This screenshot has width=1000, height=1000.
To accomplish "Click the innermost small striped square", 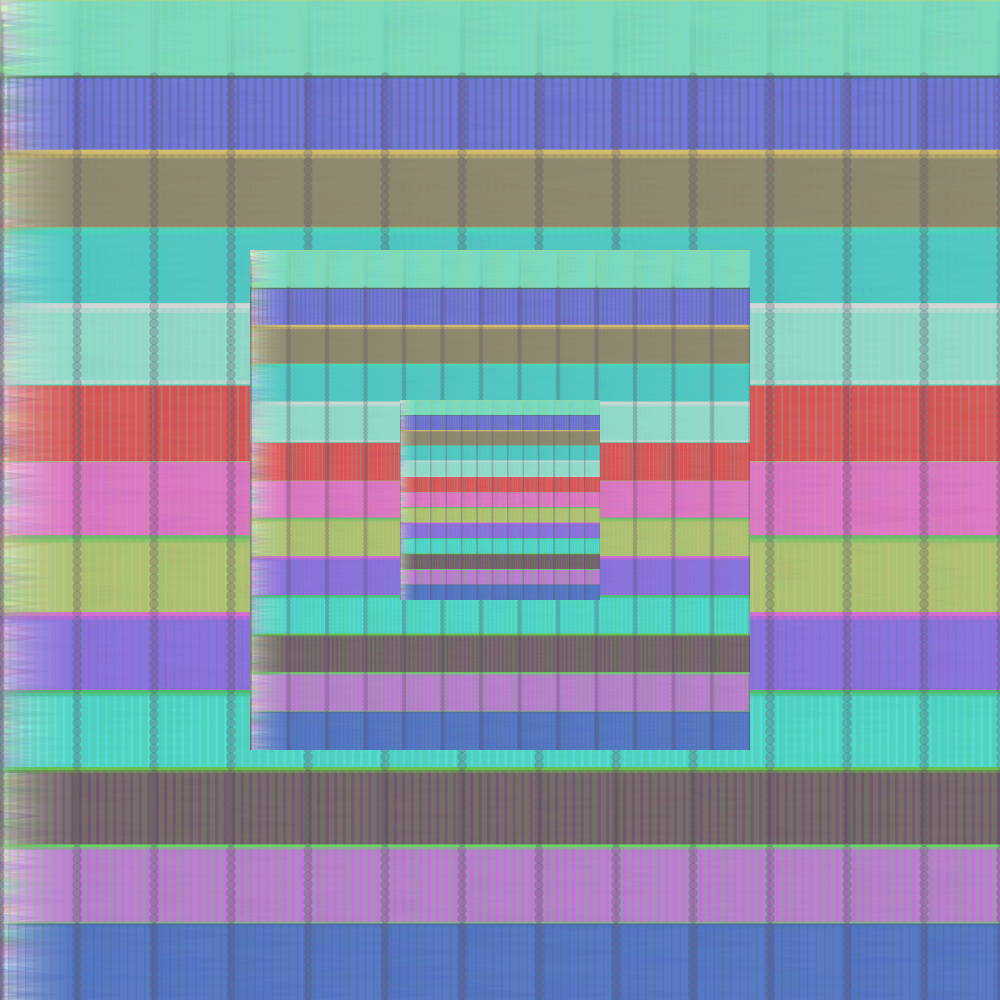I will click(500, 500).
